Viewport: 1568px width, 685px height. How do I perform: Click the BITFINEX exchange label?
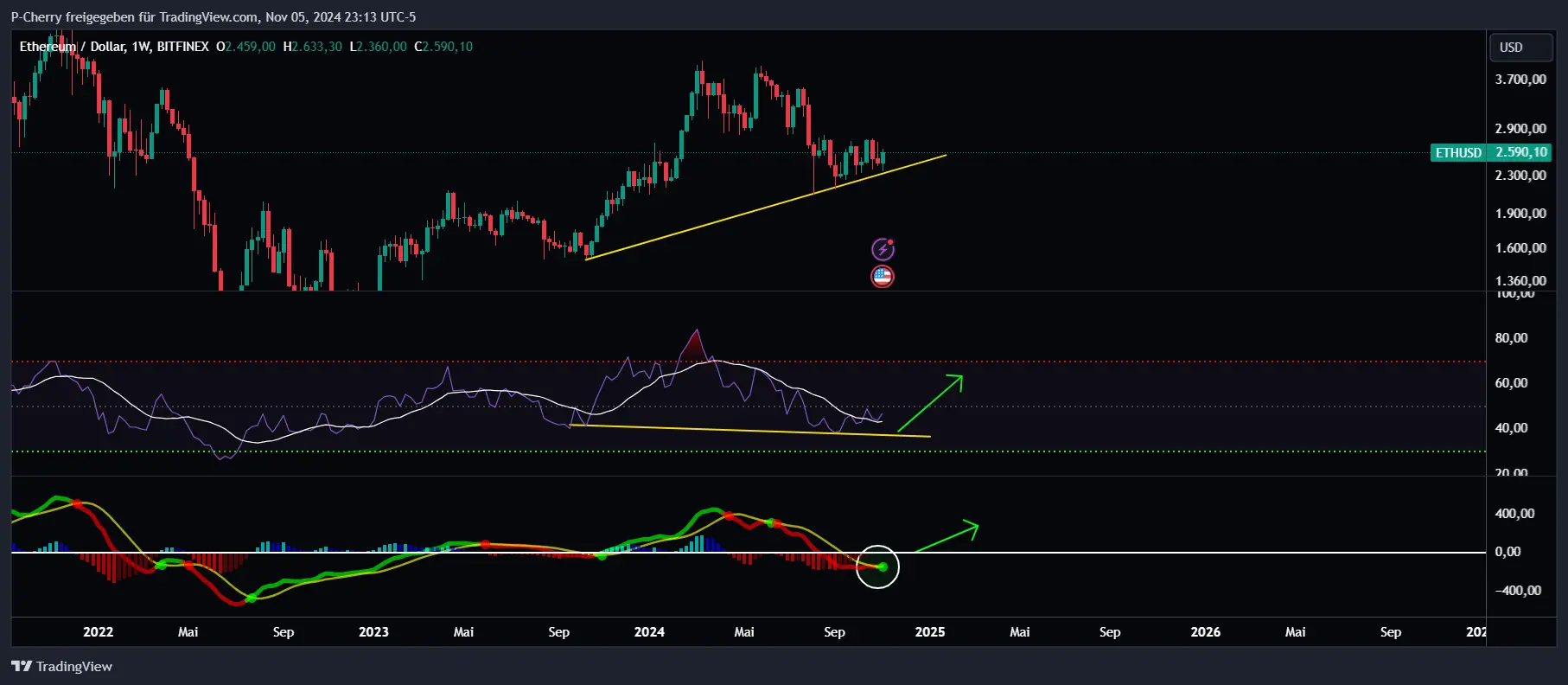tap(182, 47)
